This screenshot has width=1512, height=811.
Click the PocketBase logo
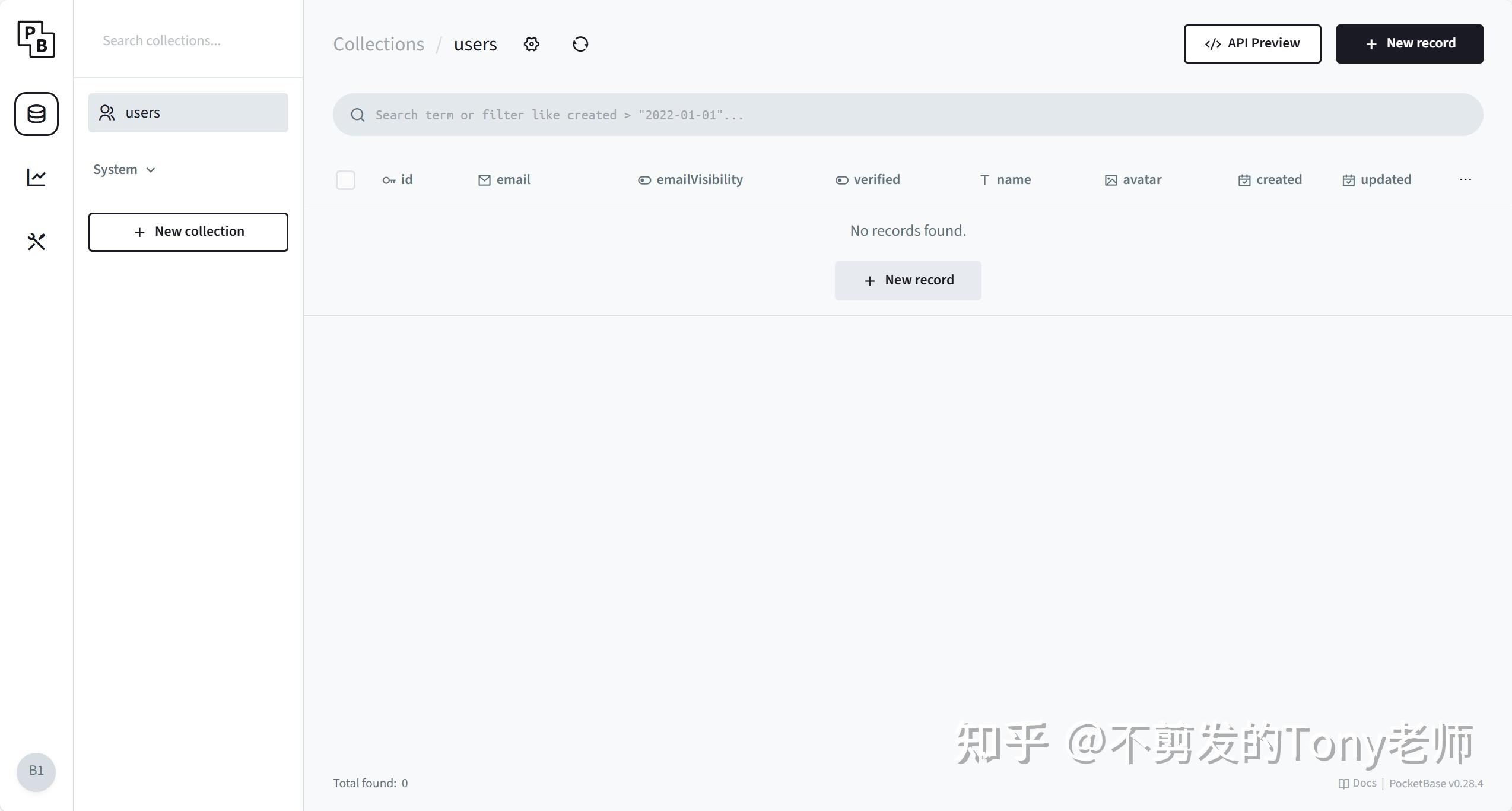[x=36, y=39]
